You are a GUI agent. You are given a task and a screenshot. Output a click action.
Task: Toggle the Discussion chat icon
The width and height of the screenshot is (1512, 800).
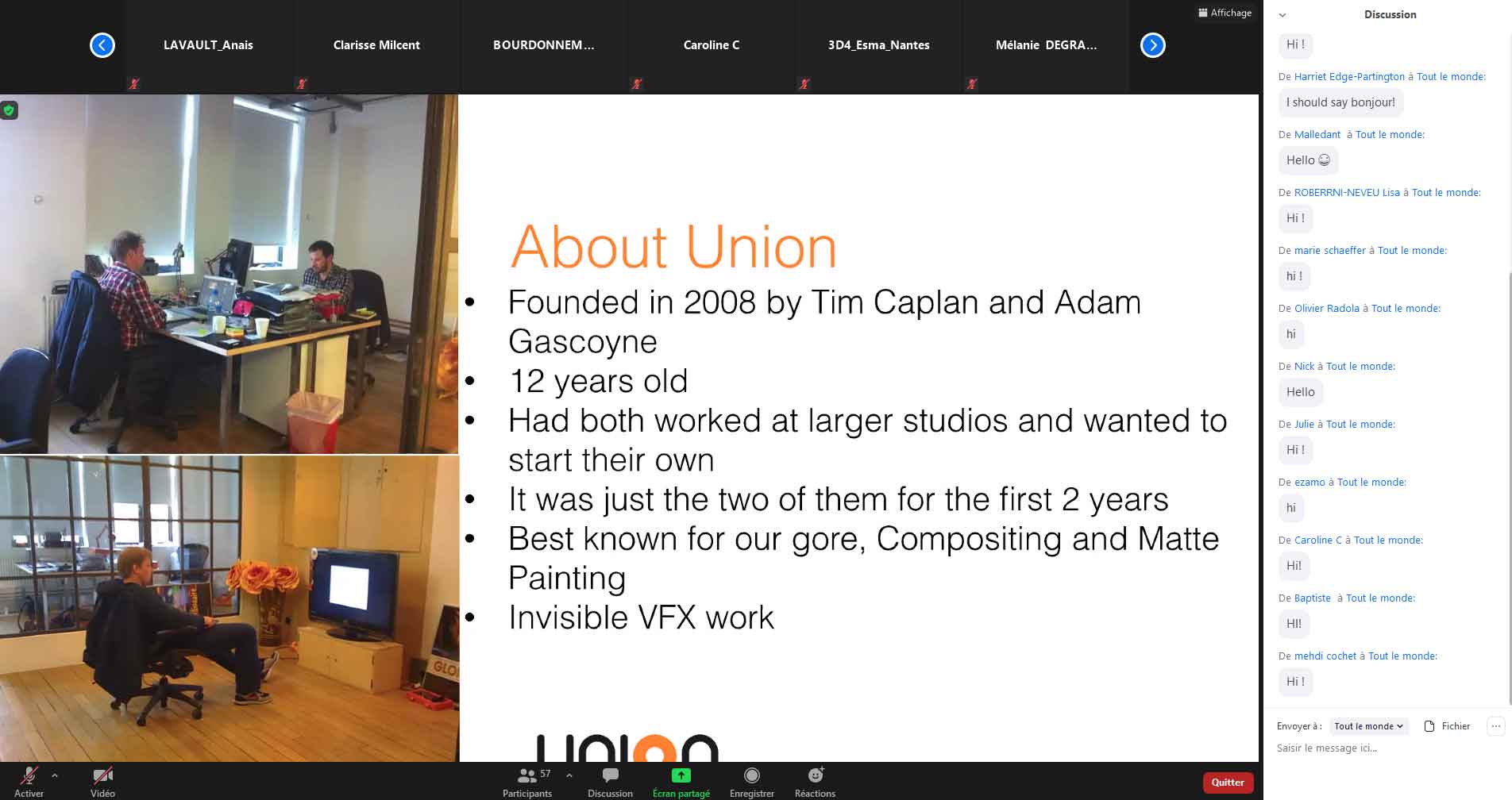(610, 775)
